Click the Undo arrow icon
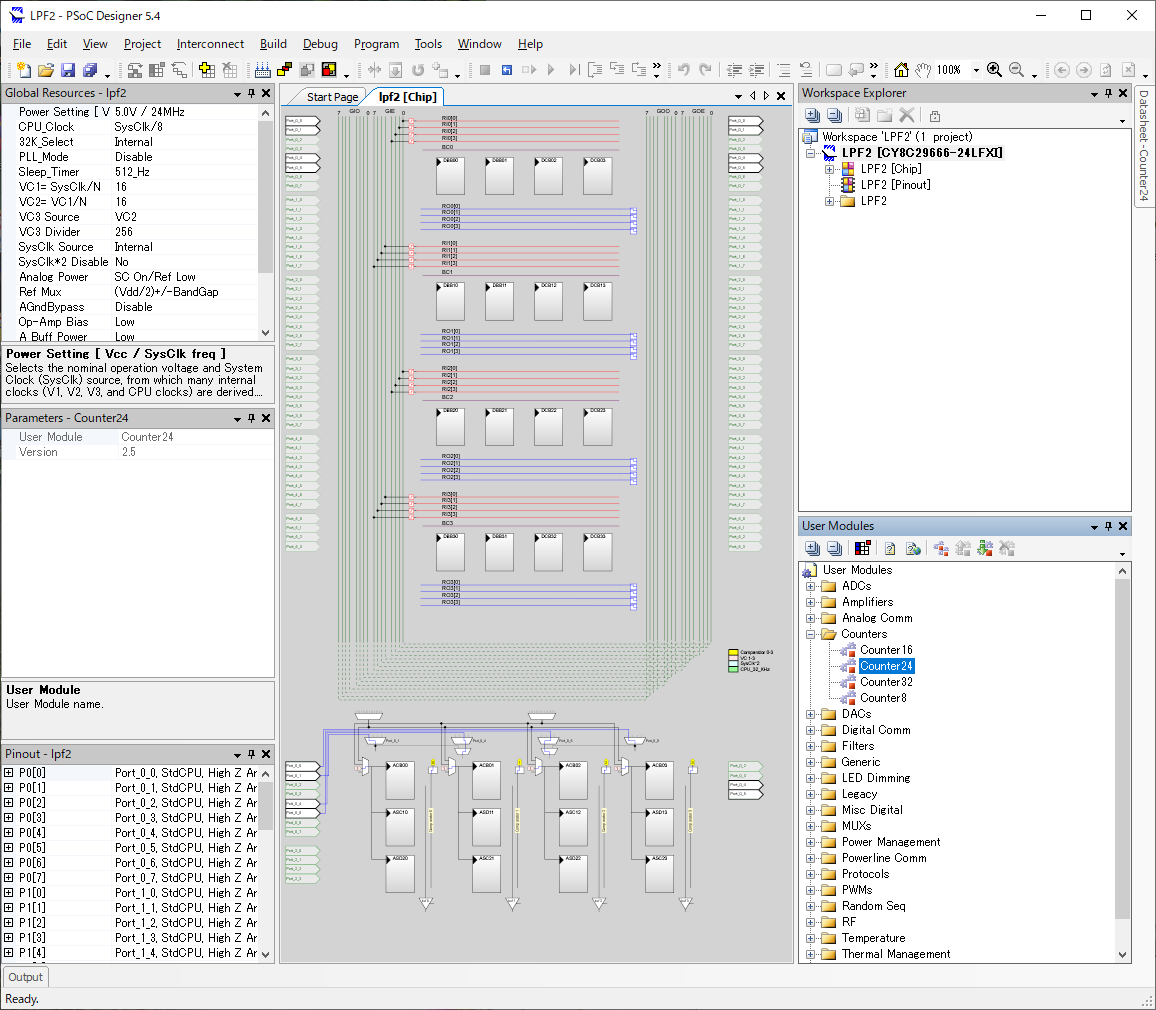The height and width of the screenshot is (1010, 1156). pos(683,70)
